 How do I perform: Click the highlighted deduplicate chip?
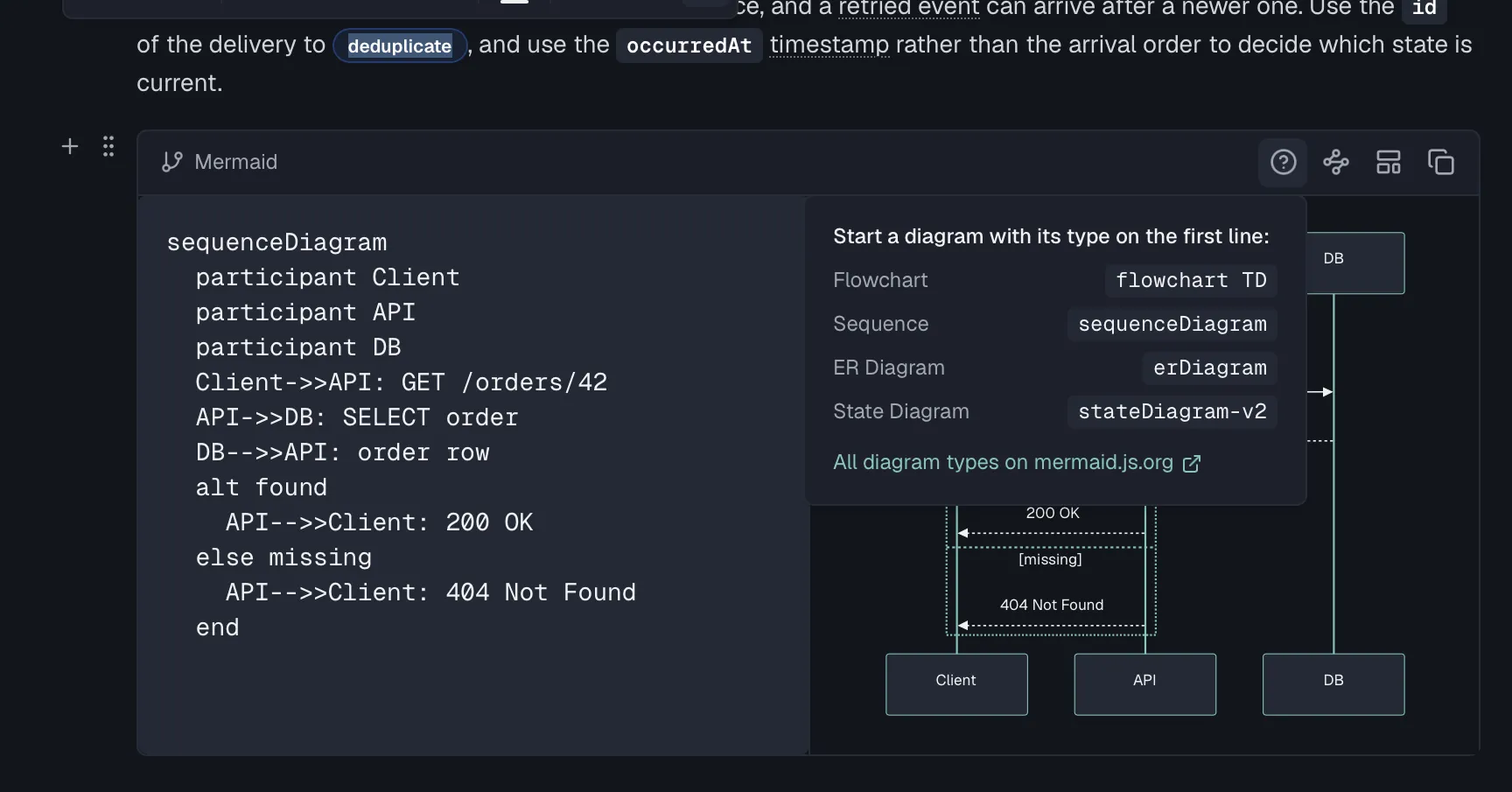(400, 46)
